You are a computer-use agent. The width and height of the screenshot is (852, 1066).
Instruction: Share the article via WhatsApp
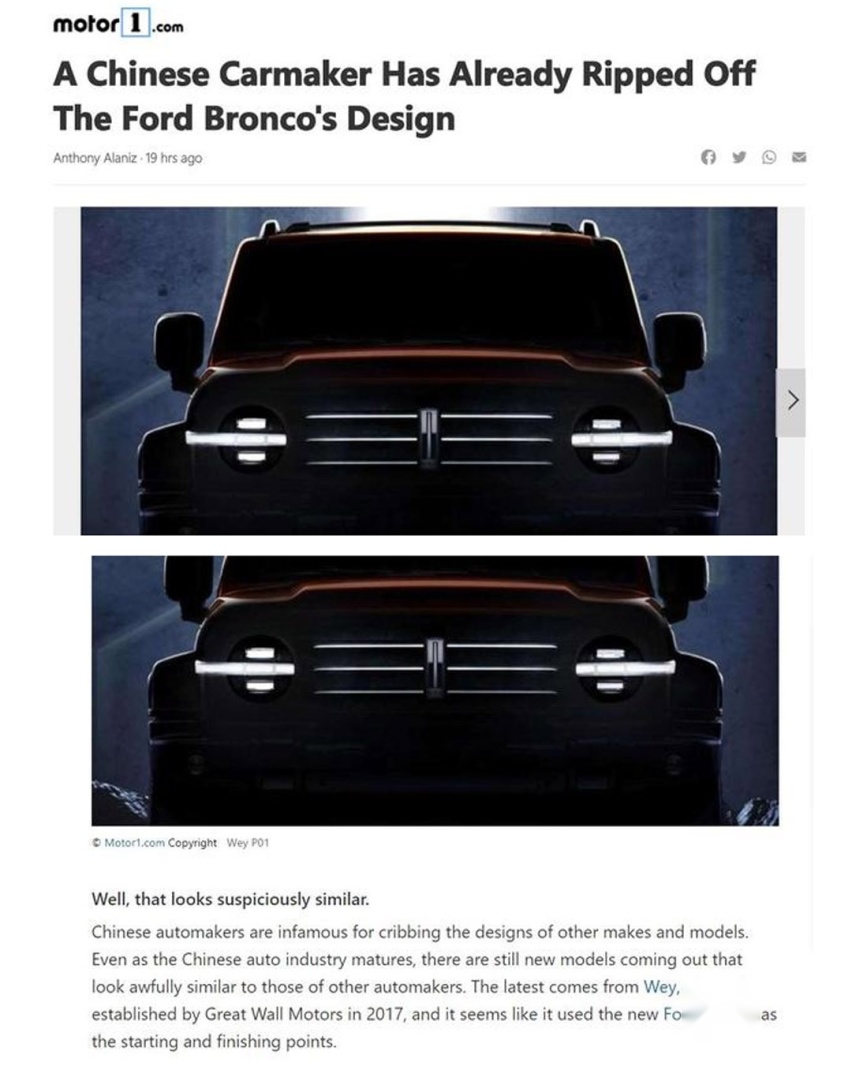coord(769,157)
